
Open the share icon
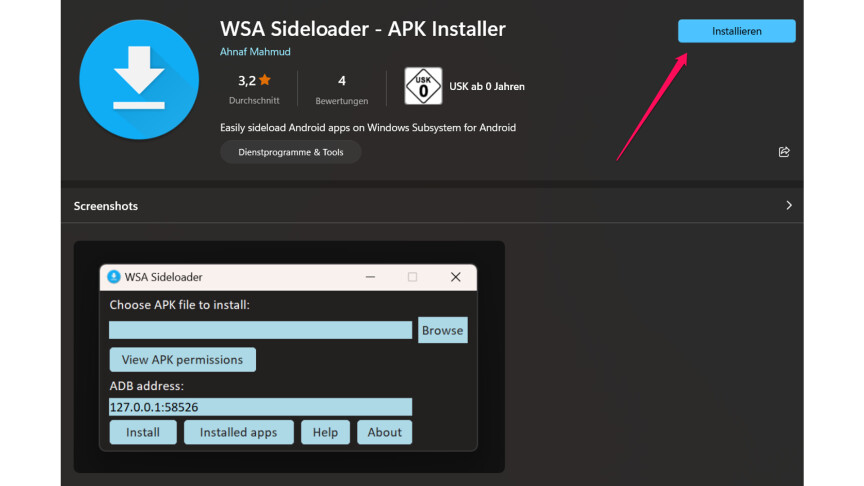783,152
